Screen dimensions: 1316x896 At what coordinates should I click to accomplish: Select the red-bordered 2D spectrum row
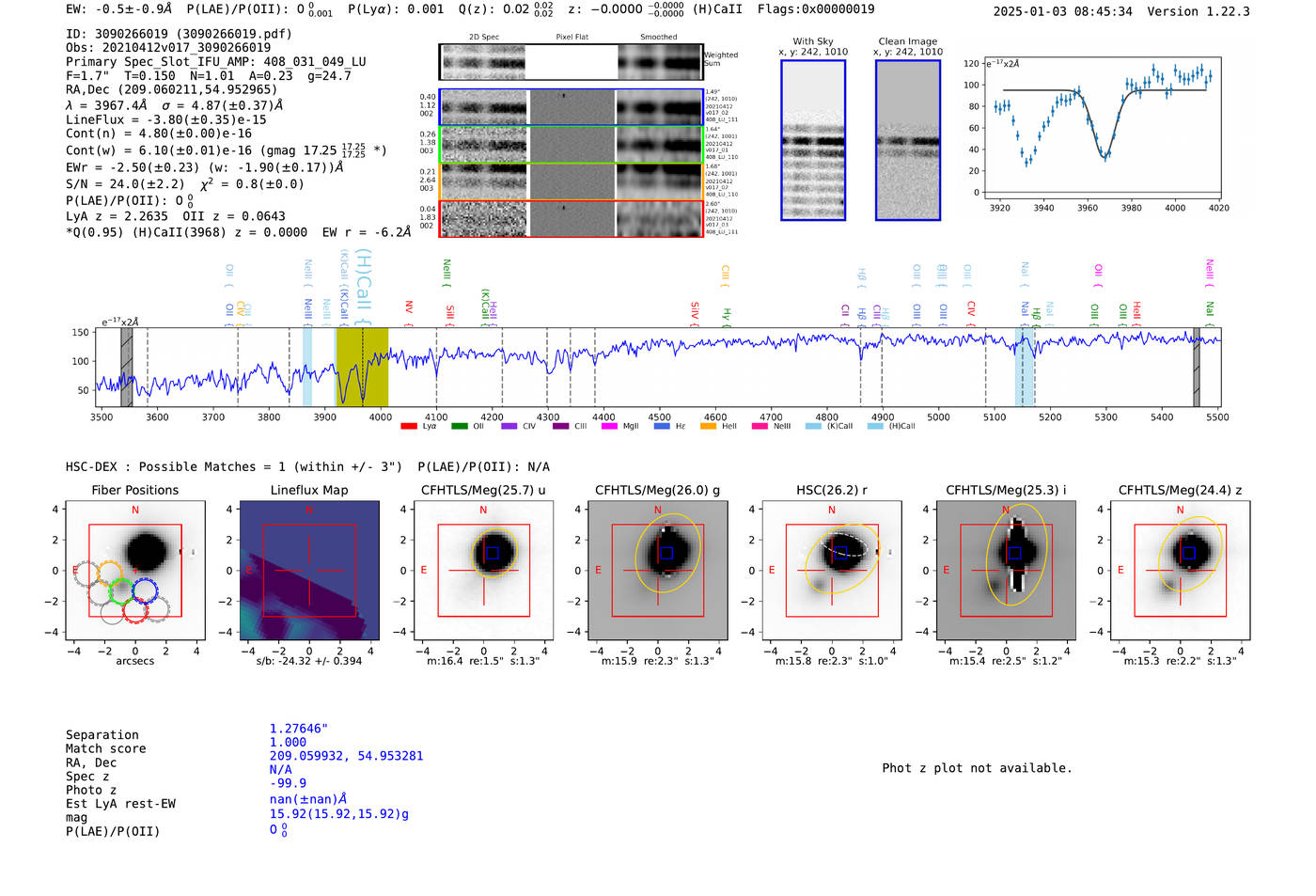point(572,219)
